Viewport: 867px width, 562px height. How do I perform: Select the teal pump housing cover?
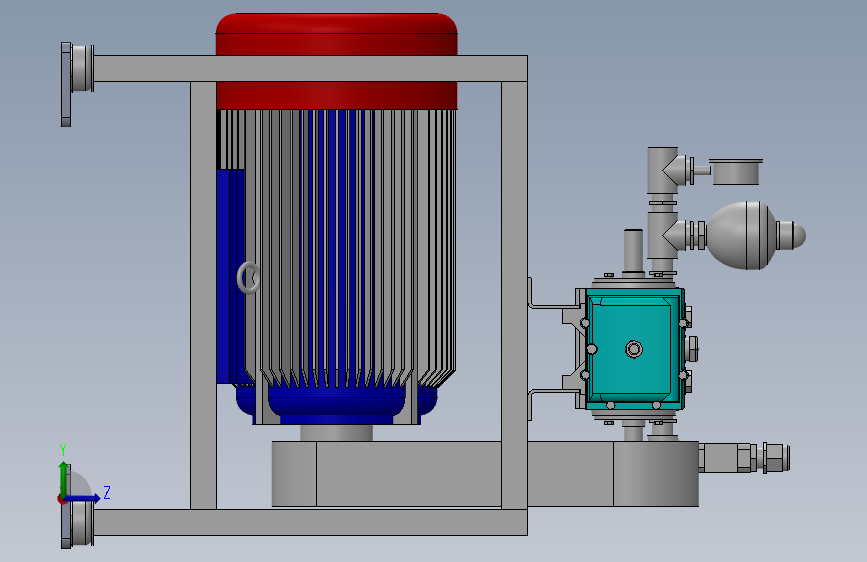(635, 348)
